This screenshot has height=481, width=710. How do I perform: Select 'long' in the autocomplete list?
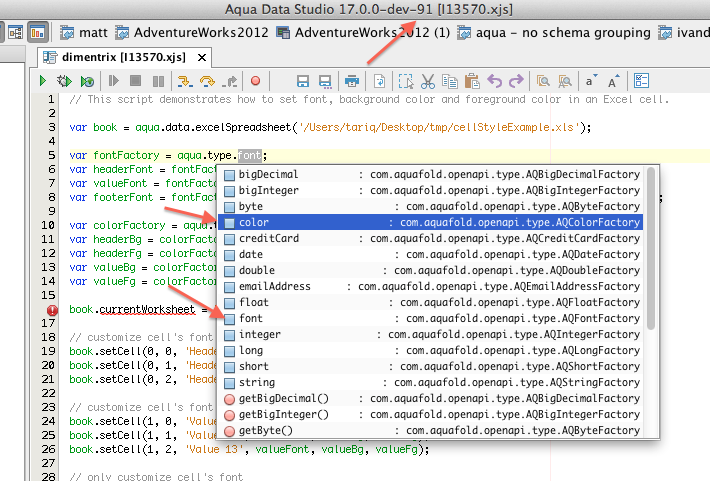(x=430, y=351)
